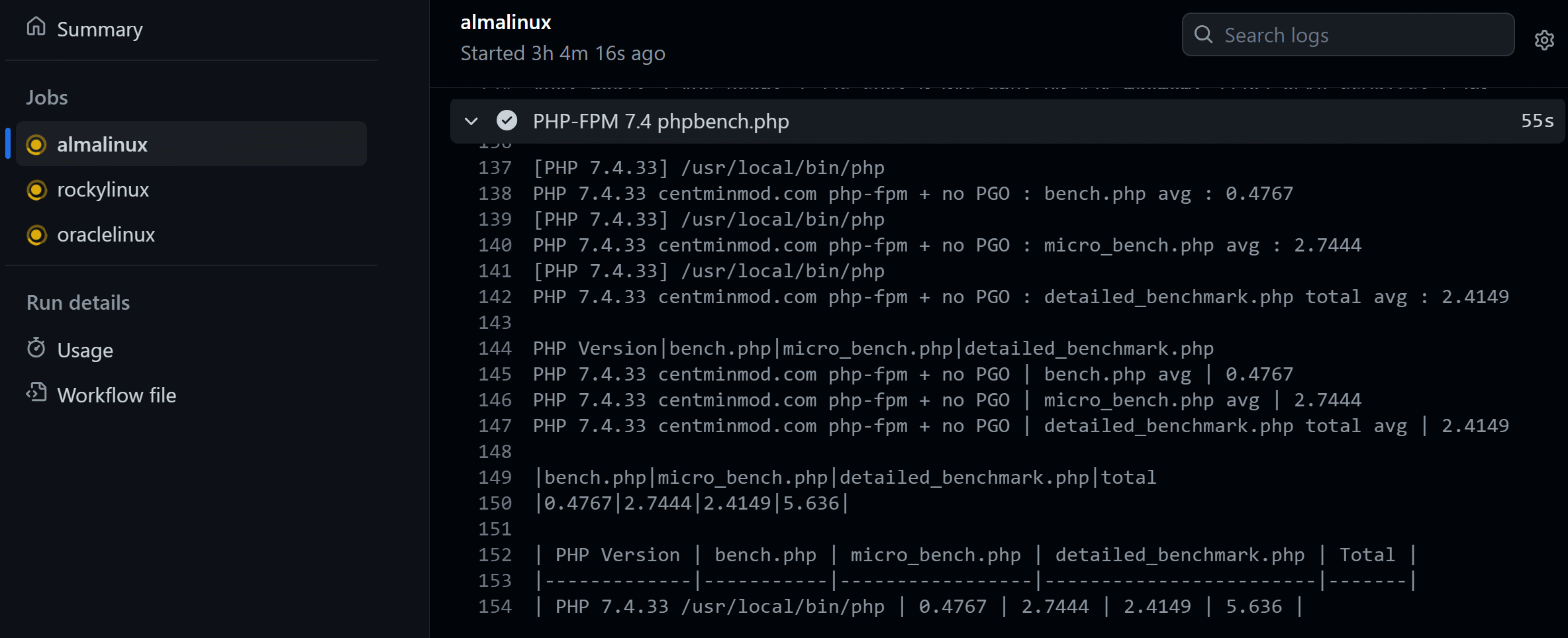Image resolution: width=1568 pixels, height=638 pixels.
Task: Collapse the PHP-FPM 7.4 phpbench.php step
Action: click(x=471, y=121)
